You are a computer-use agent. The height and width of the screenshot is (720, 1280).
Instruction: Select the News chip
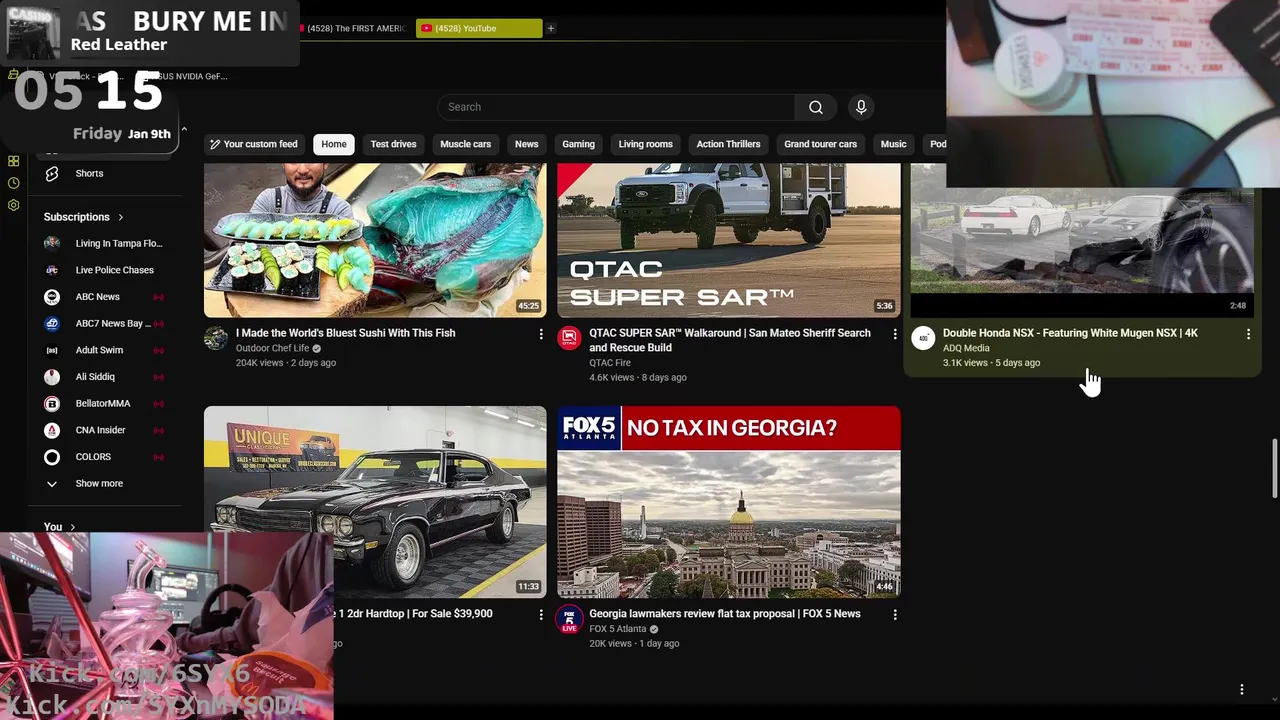[527, 144]
